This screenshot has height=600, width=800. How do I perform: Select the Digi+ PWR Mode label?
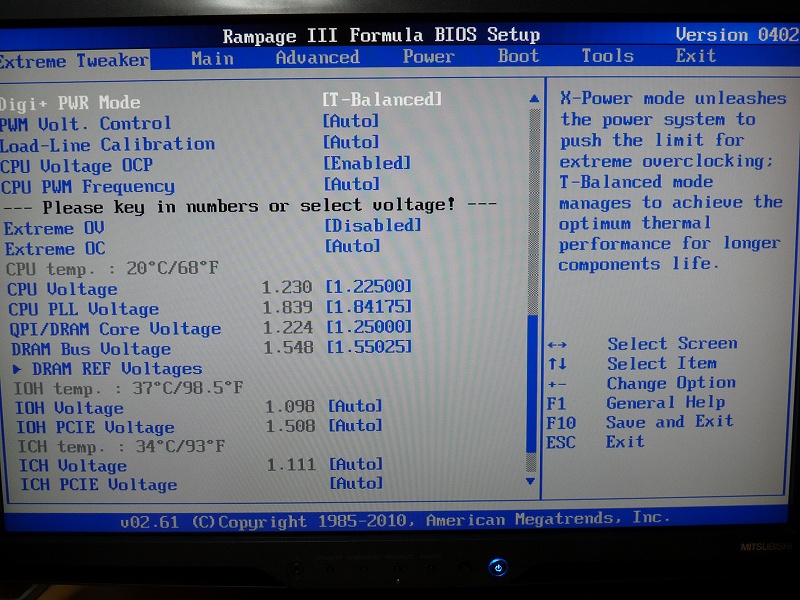pos(70,103)
